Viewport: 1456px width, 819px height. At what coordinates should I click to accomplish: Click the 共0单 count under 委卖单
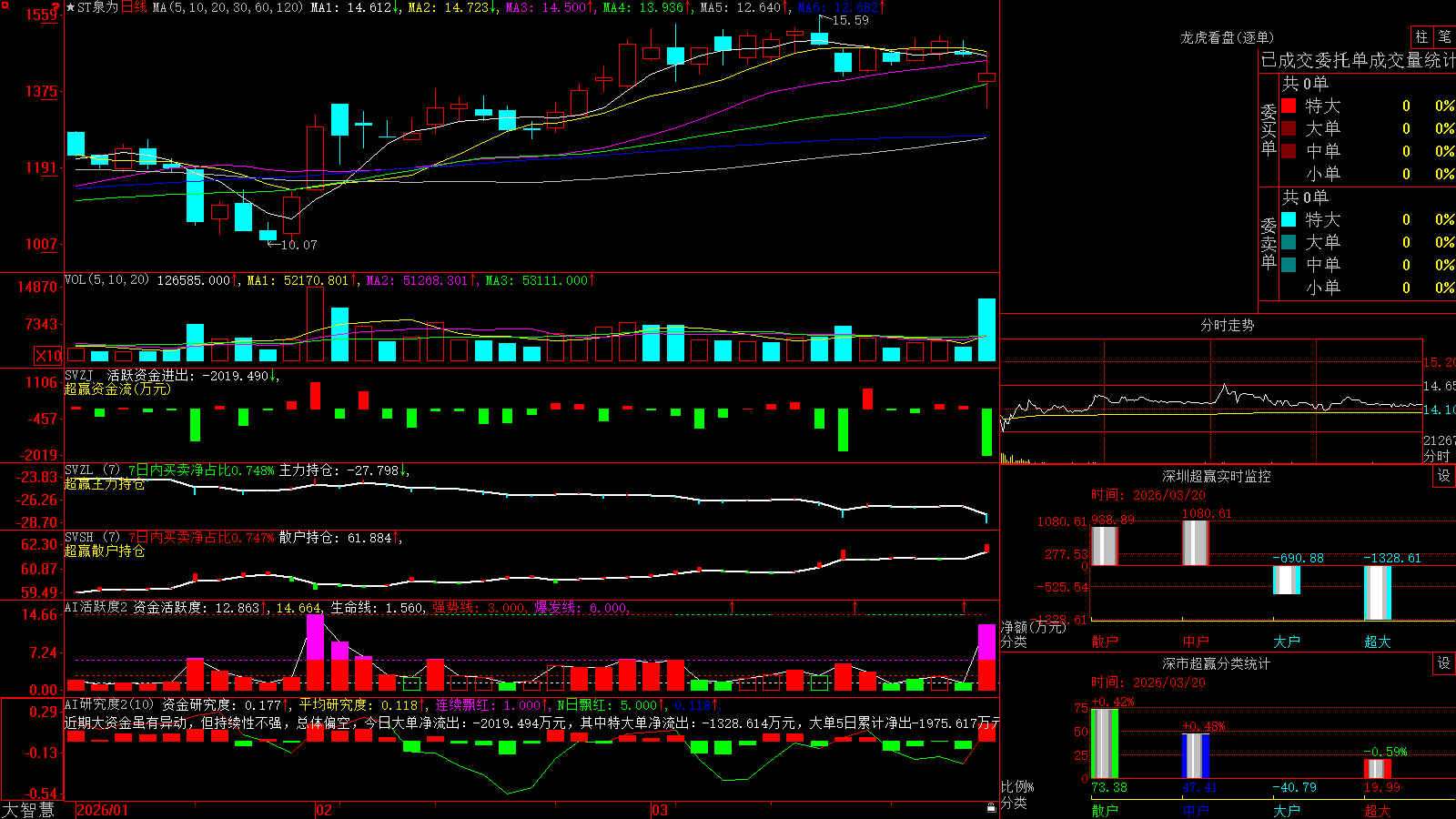1305,197
